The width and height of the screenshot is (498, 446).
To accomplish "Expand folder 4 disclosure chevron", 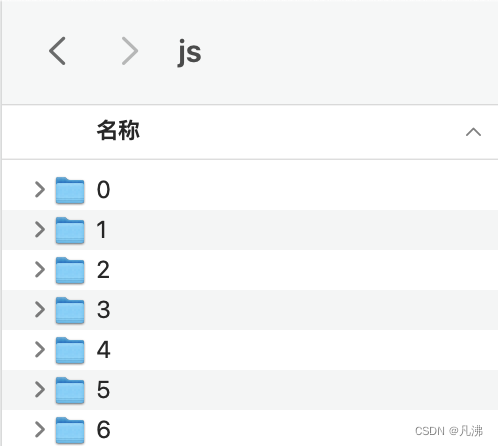I will (x=40, y=350).
